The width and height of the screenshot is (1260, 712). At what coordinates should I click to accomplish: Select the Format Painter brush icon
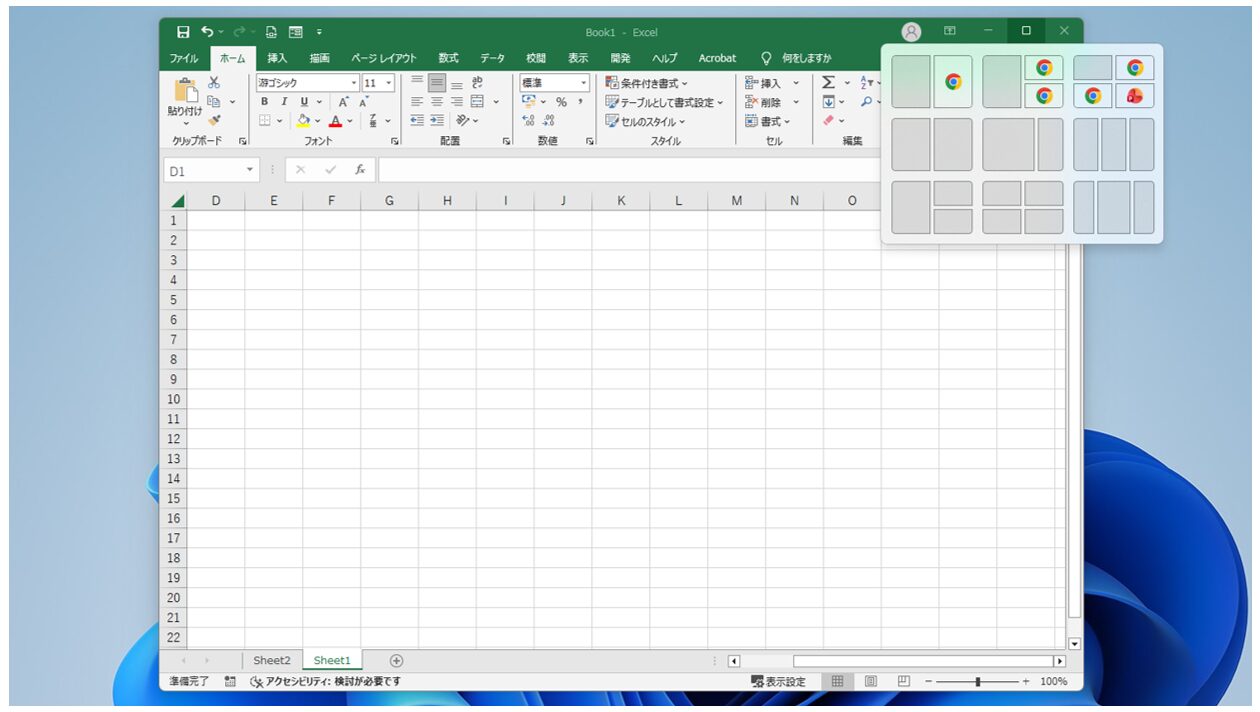pos(214,120)
